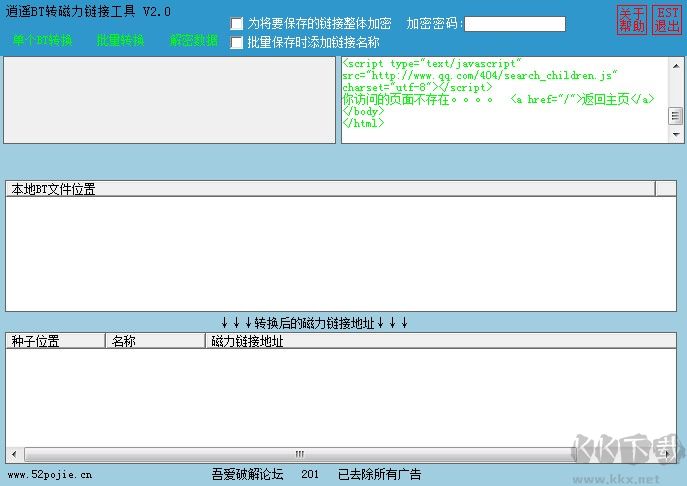Click the www.52pojie.cn link text

50,475
